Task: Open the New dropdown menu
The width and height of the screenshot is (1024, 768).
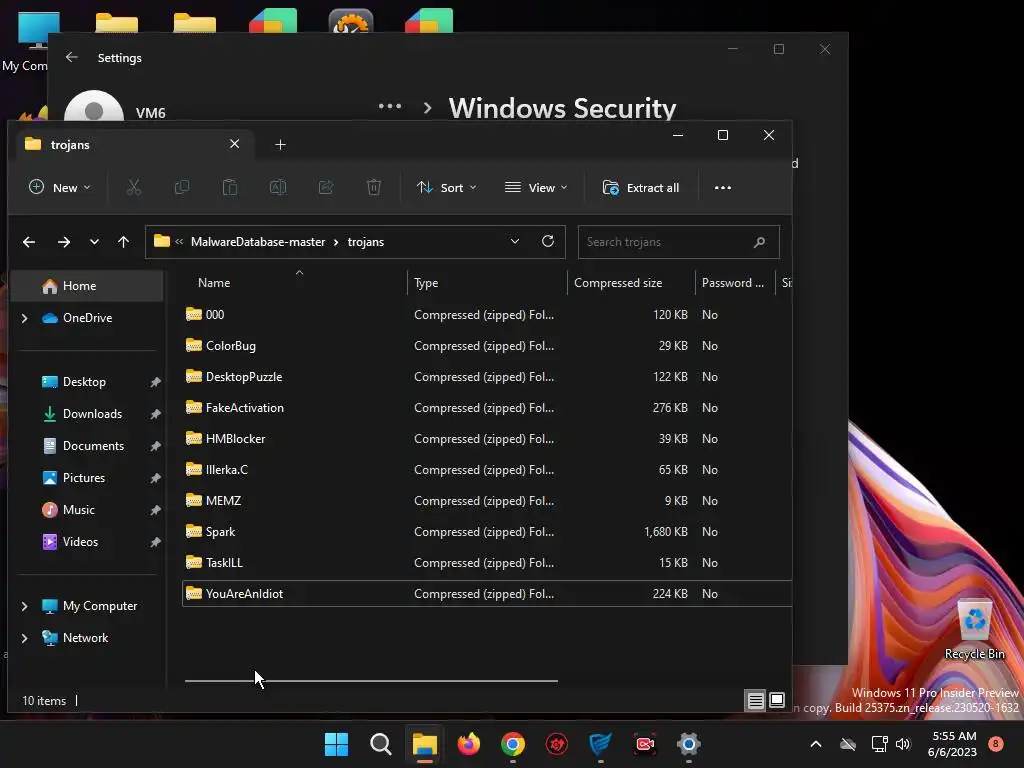Action: coord(59,187)
